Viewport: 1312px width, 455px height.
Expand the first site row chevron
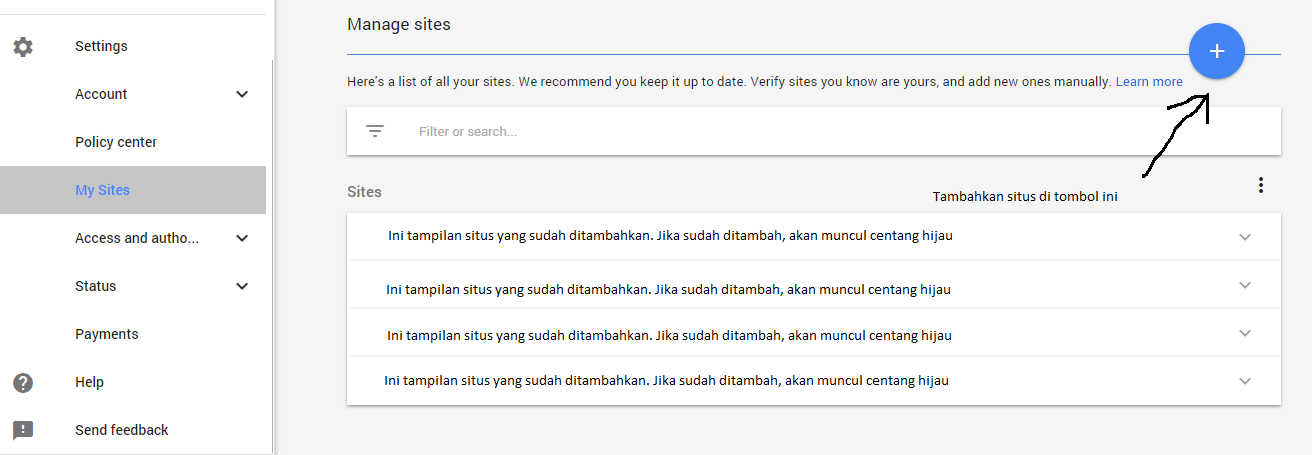point(1245,237)
